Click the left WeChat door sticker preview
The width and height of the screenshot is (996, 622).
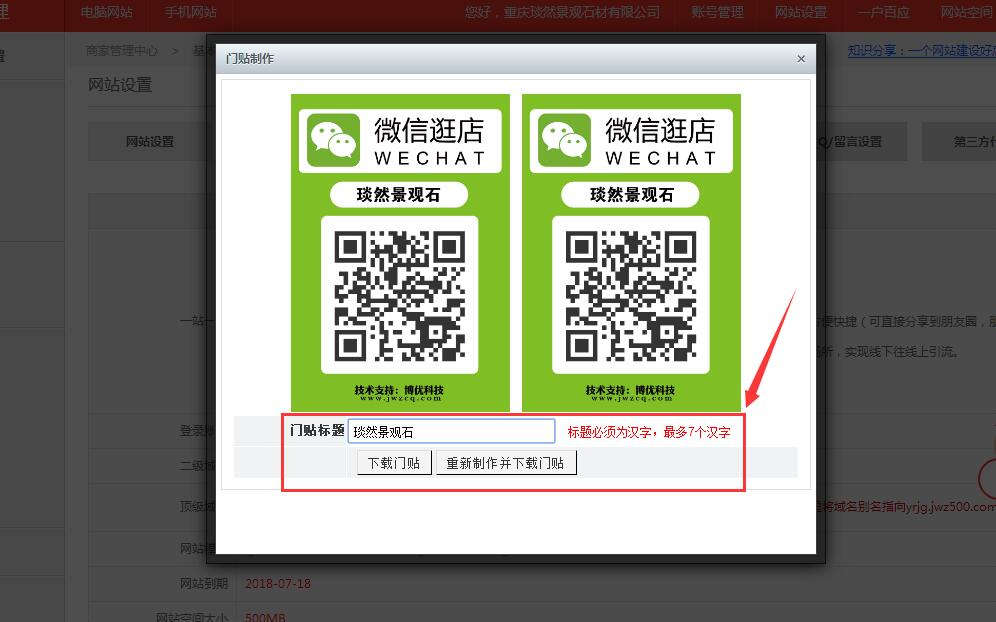[400, 252]
